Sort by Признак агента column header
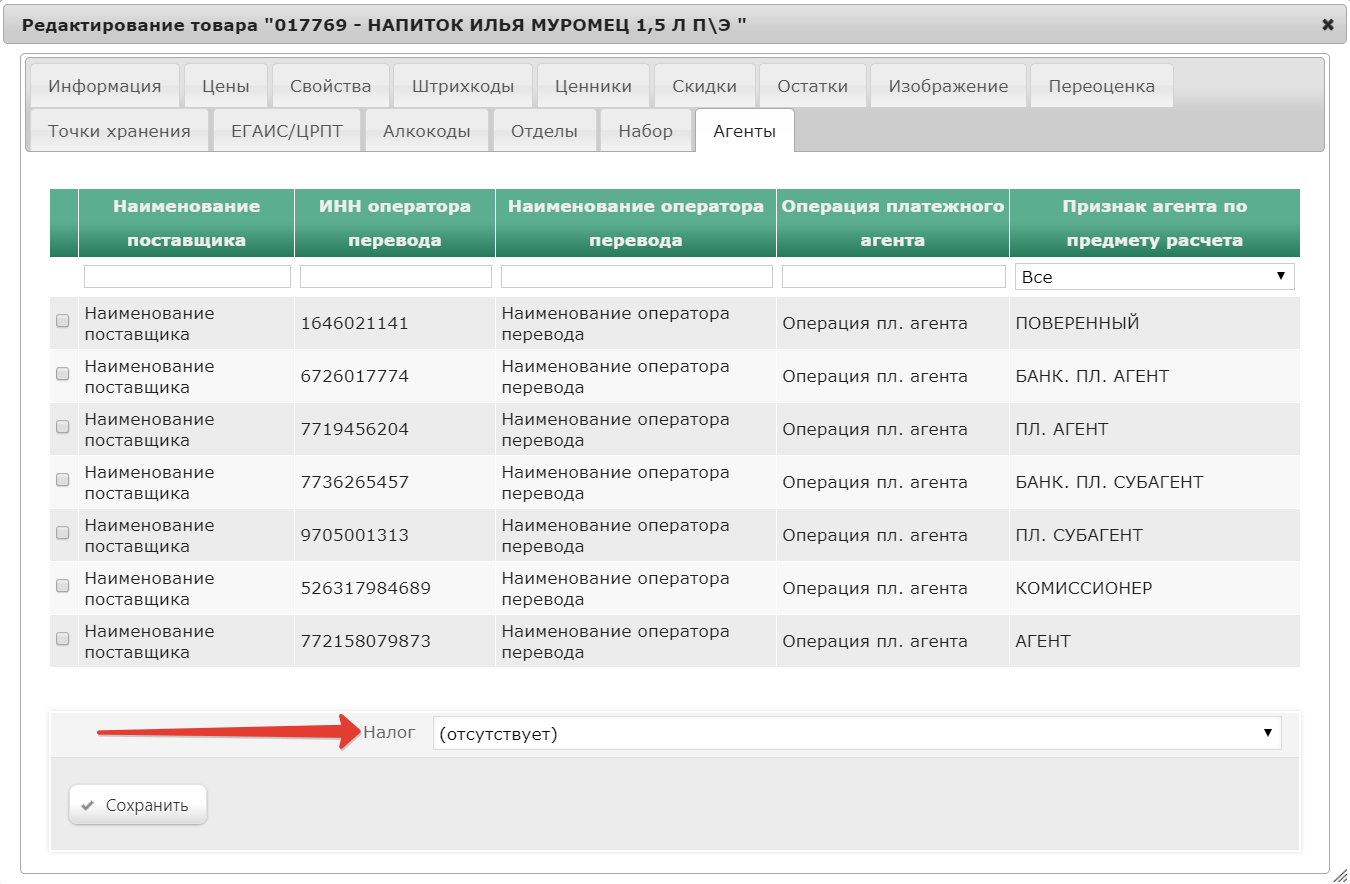Viewport: 1350px width, 884px height. point(1155,223)
